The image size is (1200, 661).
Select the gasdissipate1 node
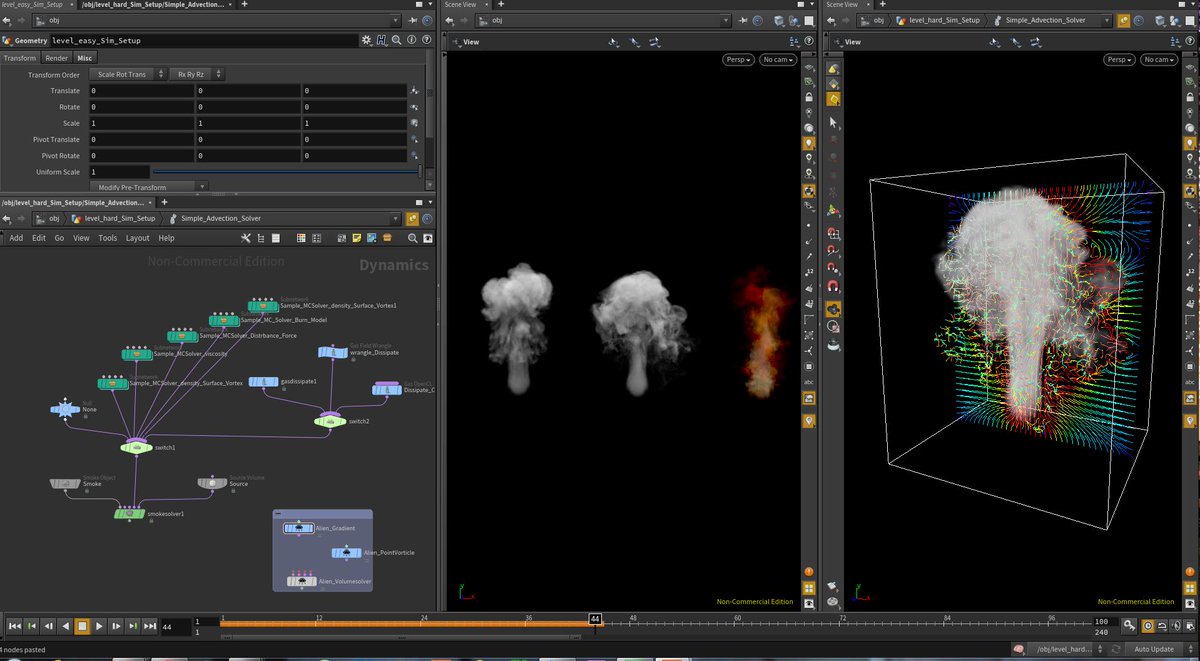coord(264,382)
